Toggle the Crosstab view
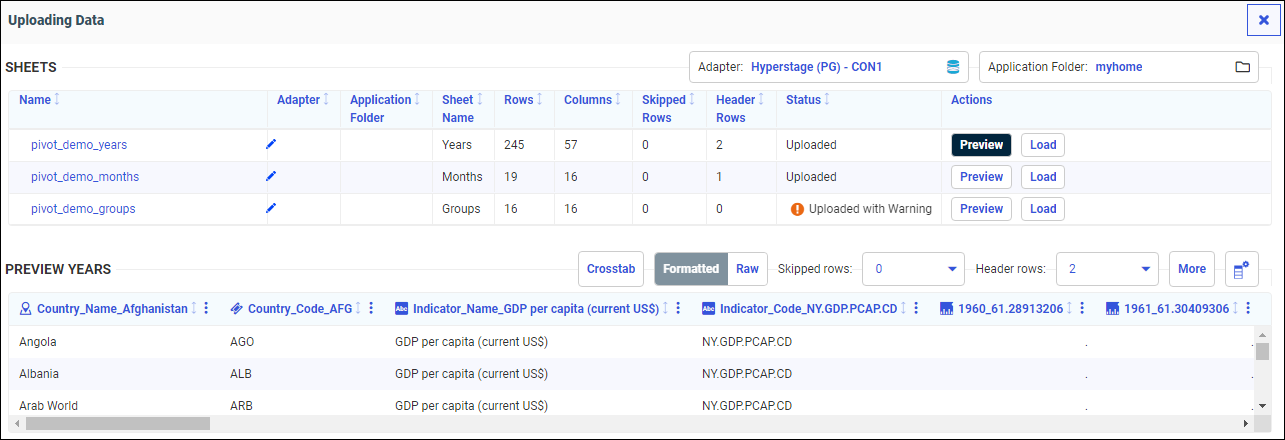This screenshot has height=440, width=1285. click(610, 269)
